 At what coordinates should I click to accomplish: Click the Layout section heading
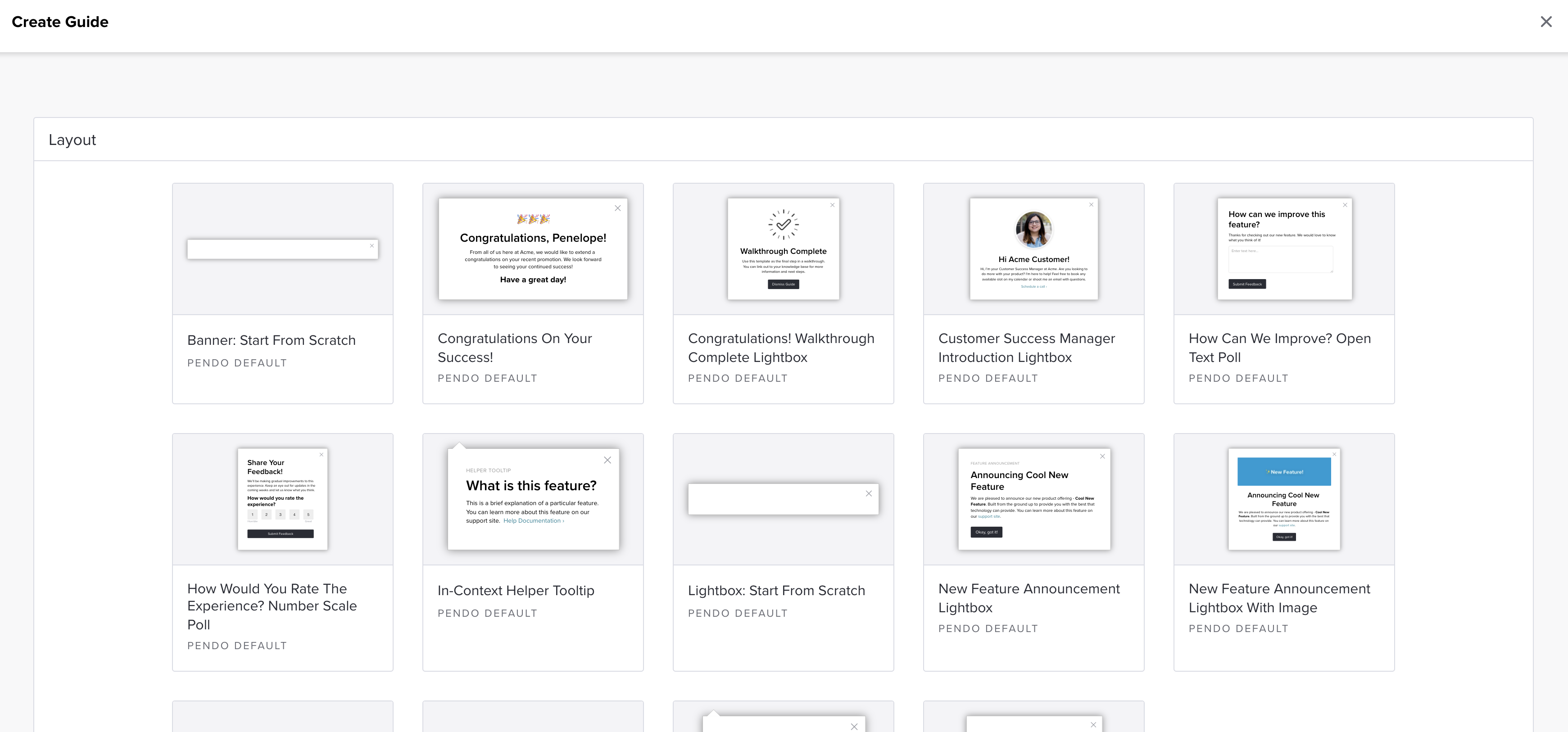click(x=73, y=140)
